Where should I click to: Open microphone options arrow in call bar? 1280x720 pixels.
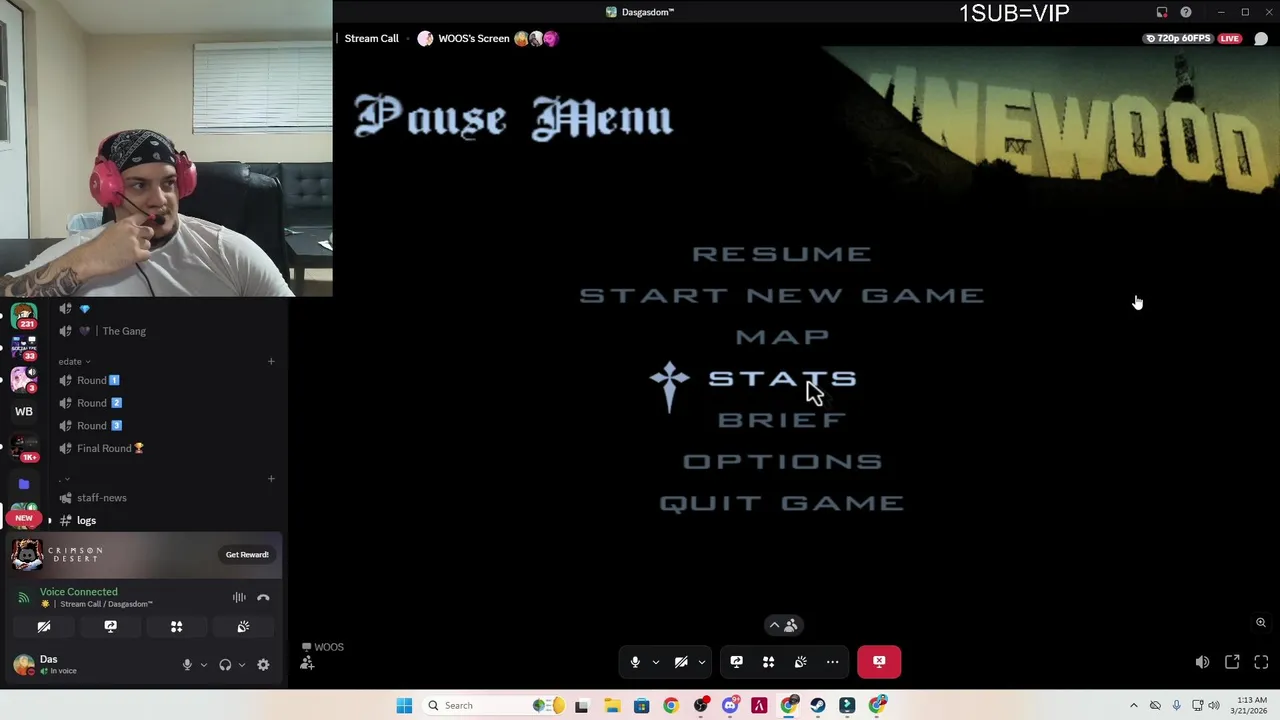[x=656, y=662]
